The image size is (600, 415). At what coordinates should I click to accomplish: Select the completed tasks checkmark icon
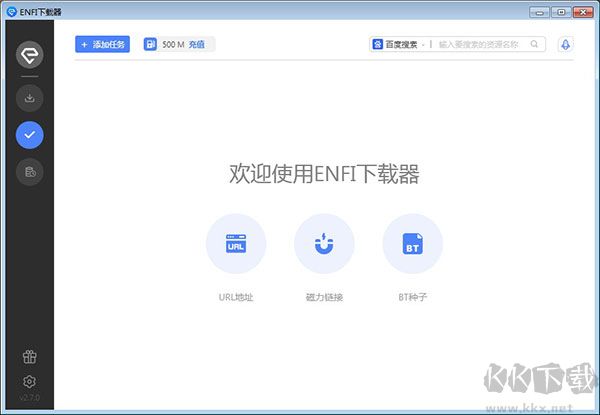pos(29,135)
